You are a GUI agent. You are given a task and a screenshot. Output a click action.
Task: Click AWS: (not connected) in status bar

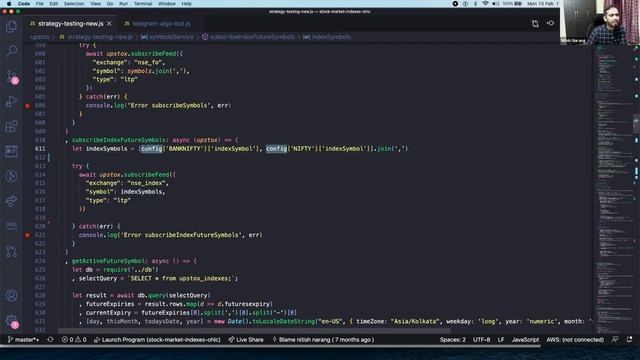coord(575,340)
